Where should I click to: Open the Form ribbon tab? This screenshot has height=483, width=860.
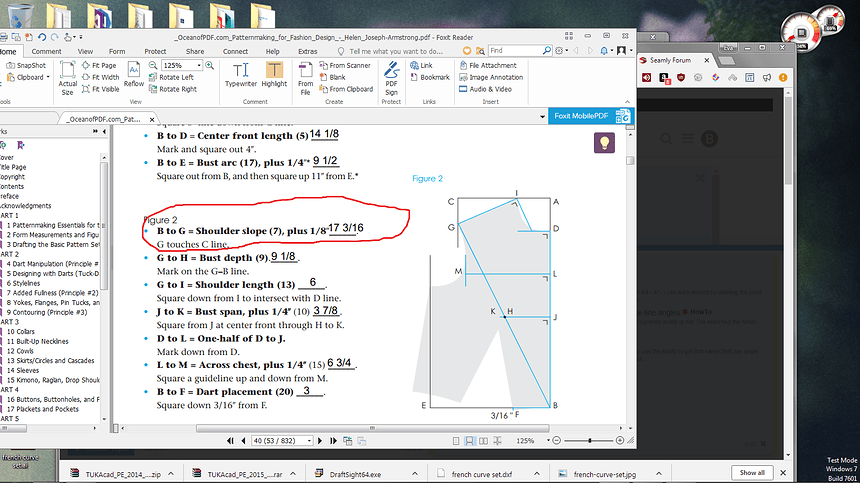tap(117, 52)
